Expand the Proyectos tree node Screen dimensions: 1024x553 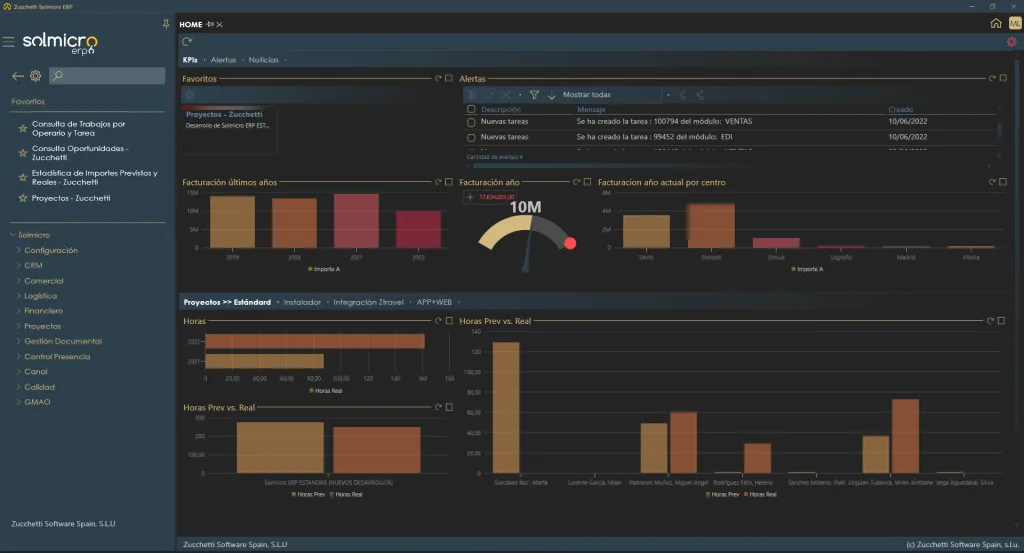tap(19, 326)
